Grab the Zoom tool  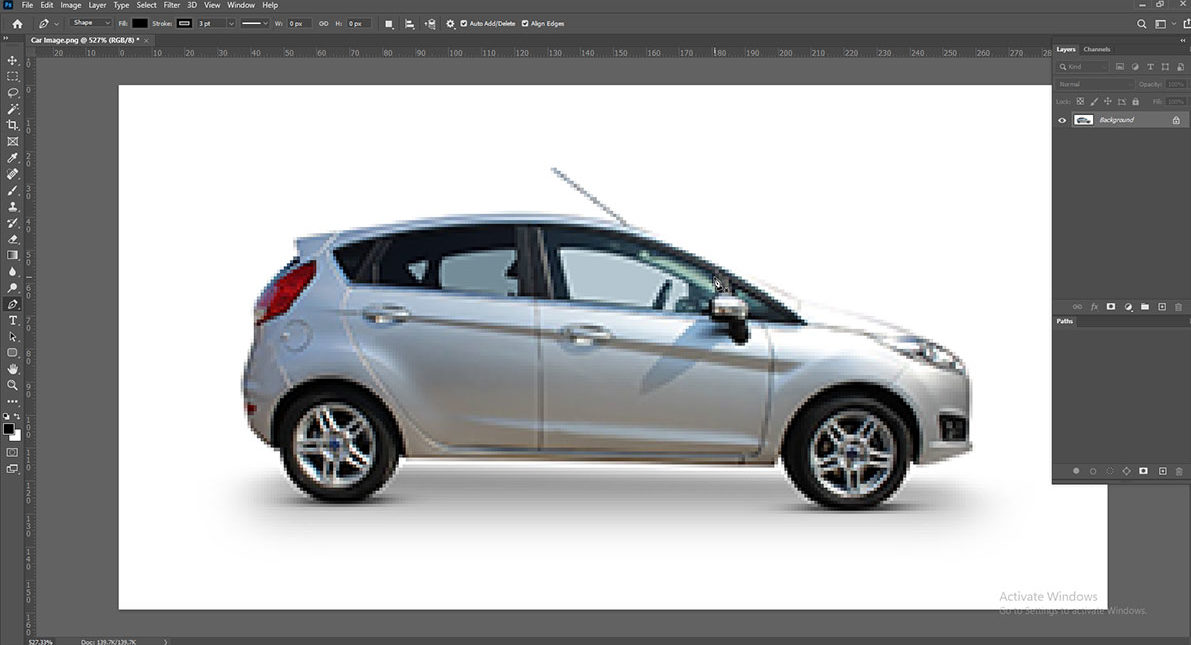13,385
